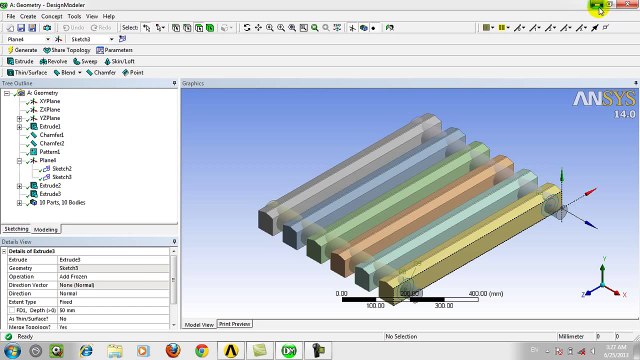This screenshot has width=640, height=360.
Task: Toggle the face selection filter
Action: (x=199, y=28)
